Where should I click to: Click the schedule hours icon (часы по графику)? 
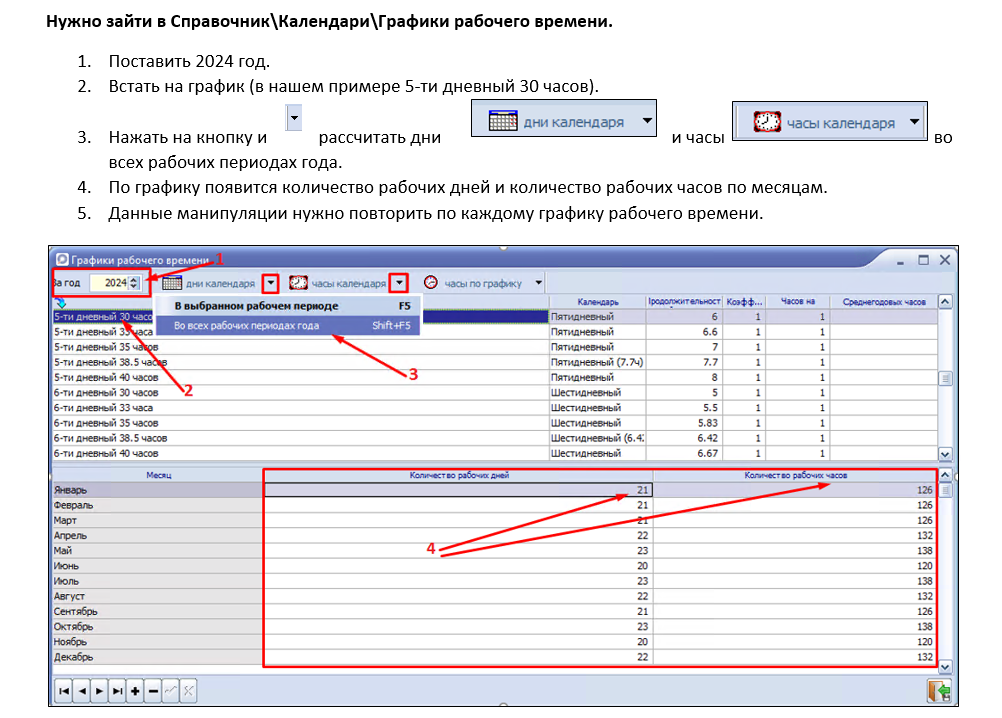pos(431,283)
